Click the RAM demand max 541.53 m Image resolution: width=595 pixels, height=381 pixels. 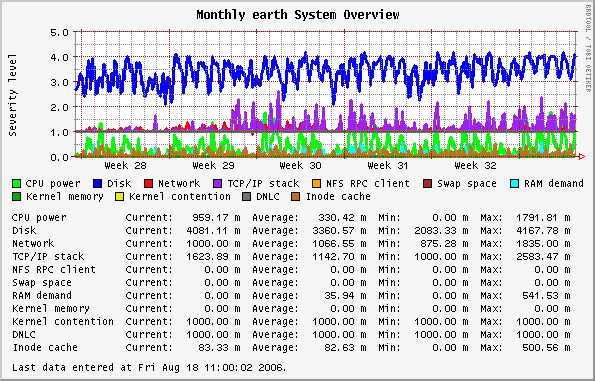click(546, 296)
